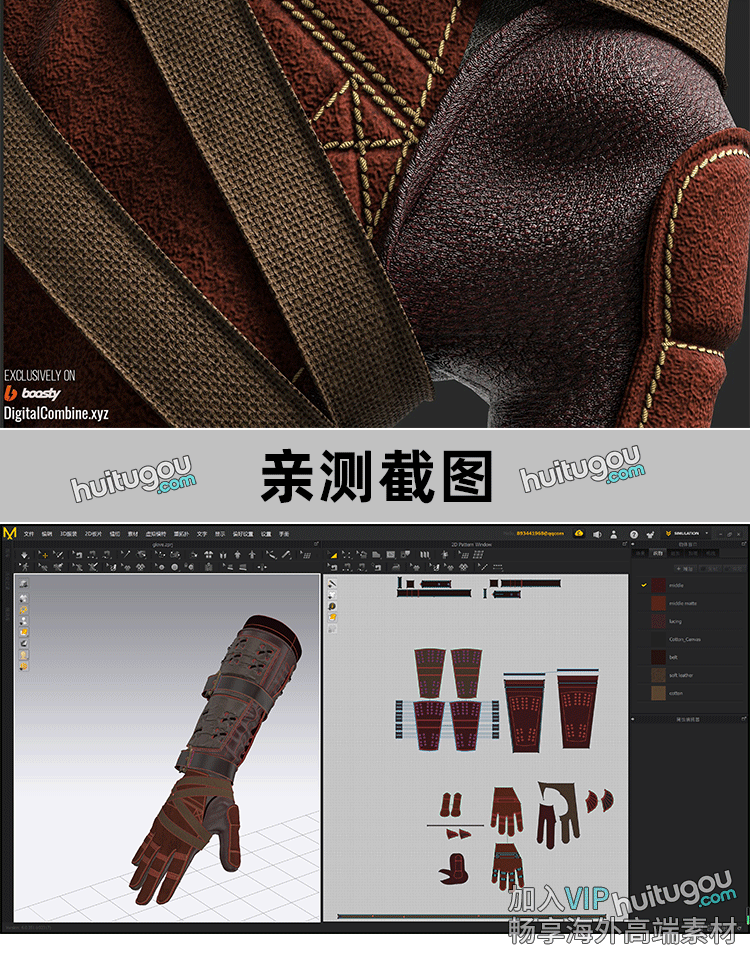The height and width of the screenshot is (960, 750).
Task: Switch to the first tab in object browser
Action: point(640,553)
